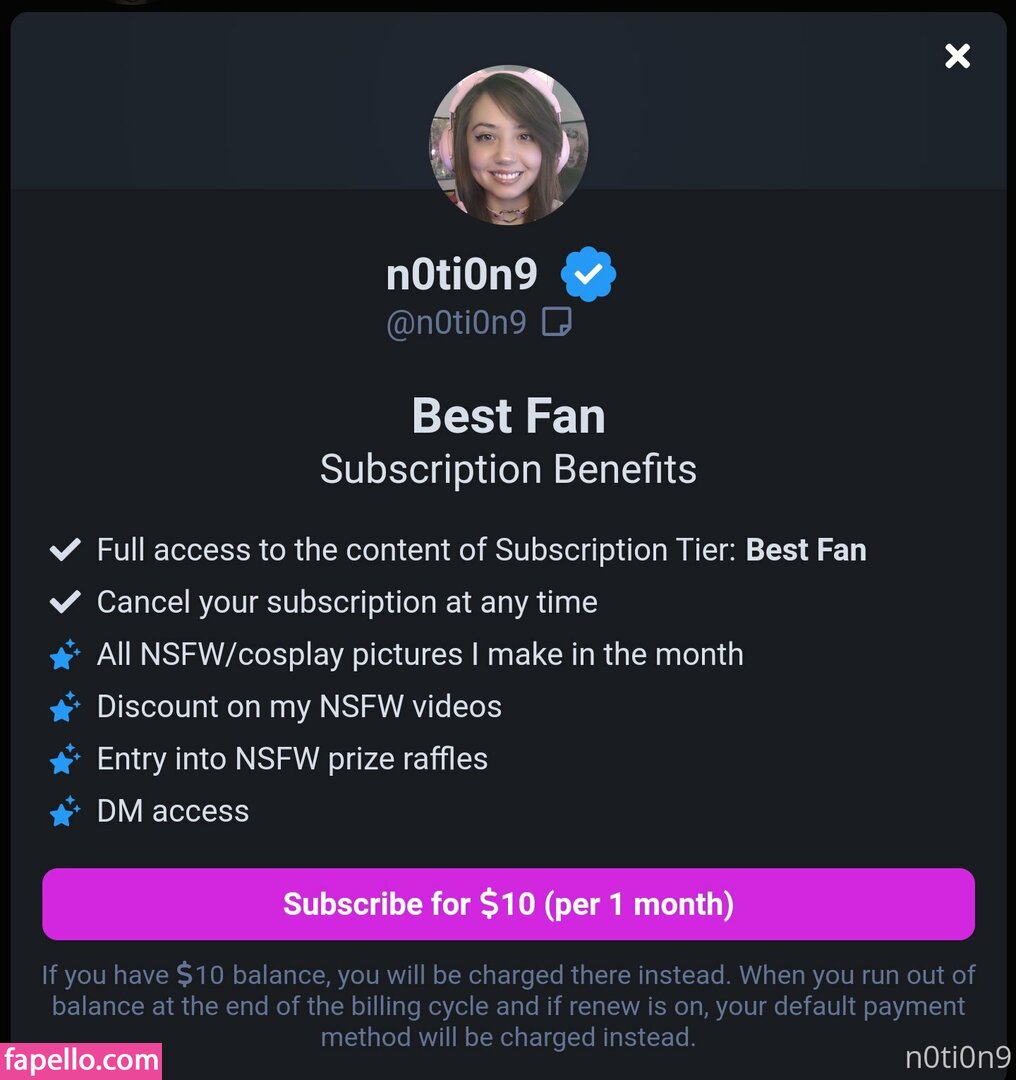Image resolution: width=1016 pixels, height=1080 pixels.
Task: Subscribe for $10 per month
Action: click(x=508, y=904)
